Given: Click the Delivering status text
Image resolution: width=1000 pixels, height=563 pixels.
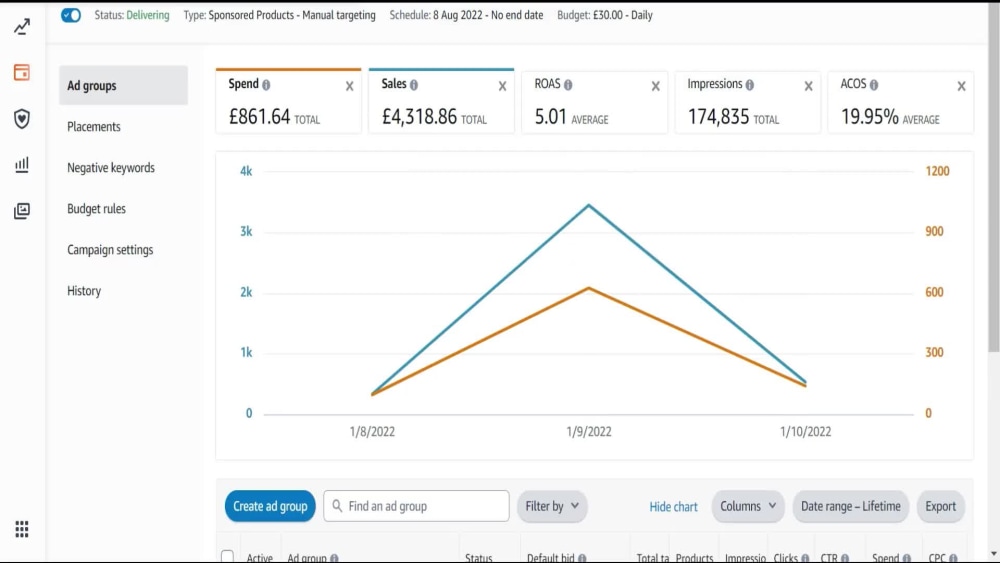Looking at the screenshot, I should pyautogui.click(x=148, y=15).
